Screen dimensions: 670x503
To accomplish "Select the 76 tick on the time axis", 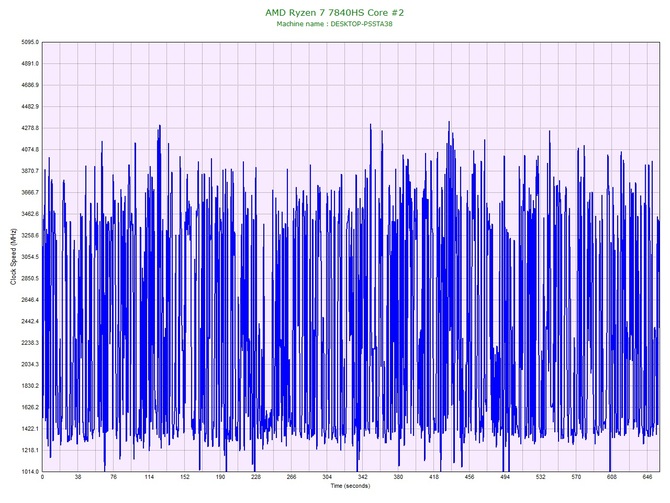I will 113,477.
